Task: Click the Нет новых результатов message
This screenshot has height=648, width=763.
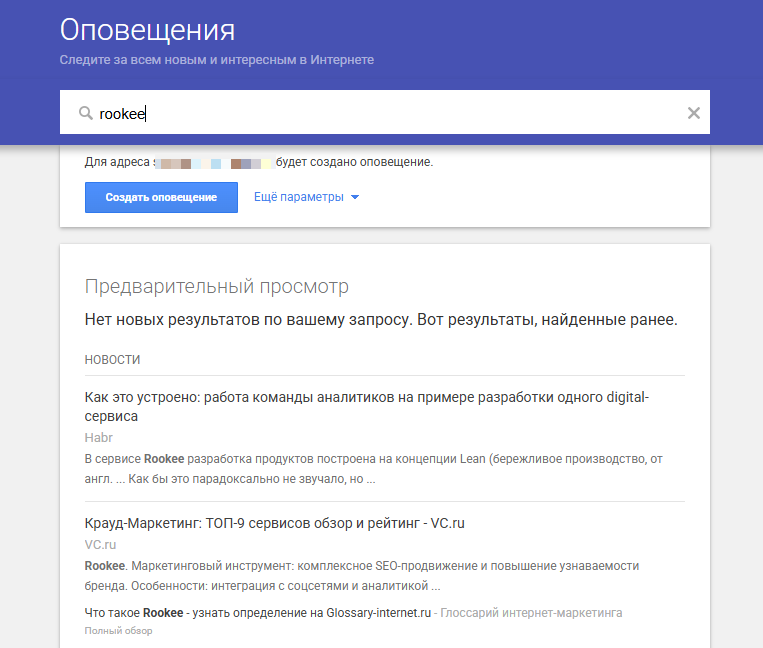Action: (381, 320)
